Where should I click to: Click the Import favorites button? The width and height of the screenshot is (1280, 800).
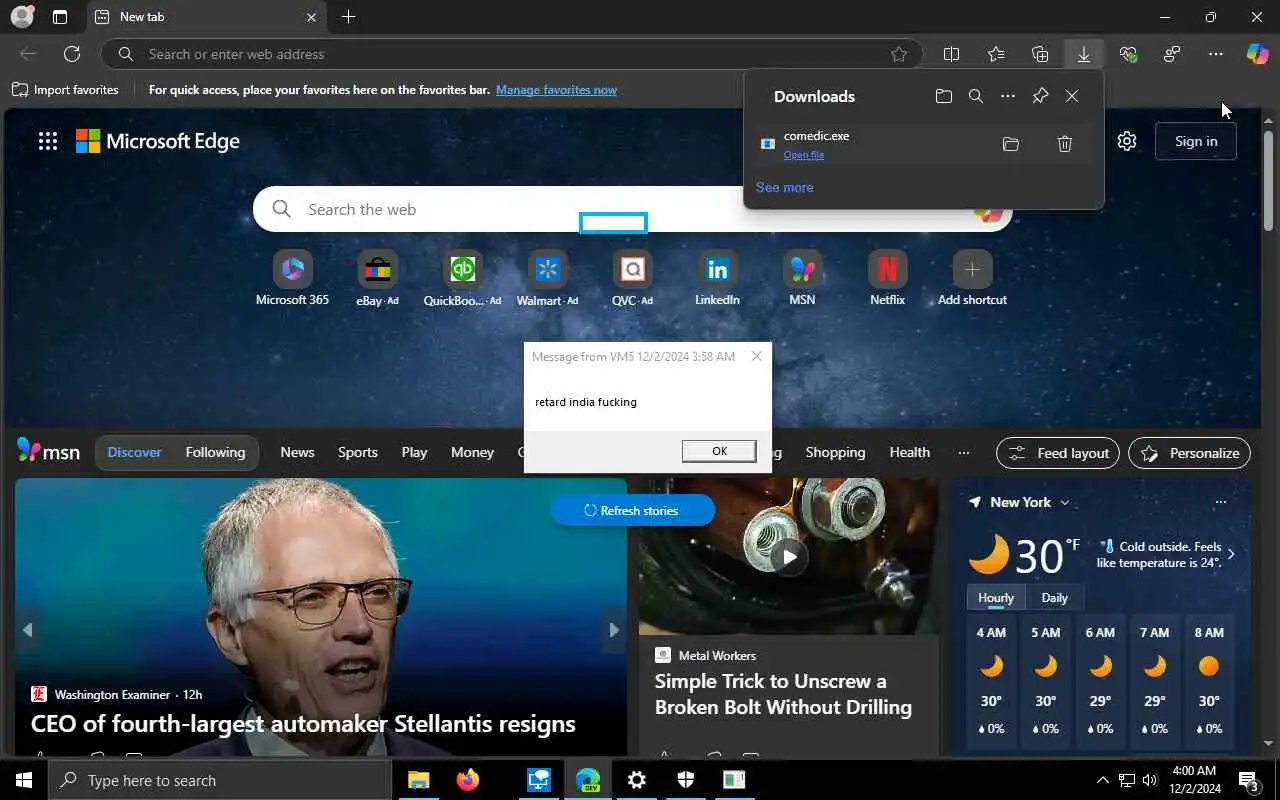(65, 90)
